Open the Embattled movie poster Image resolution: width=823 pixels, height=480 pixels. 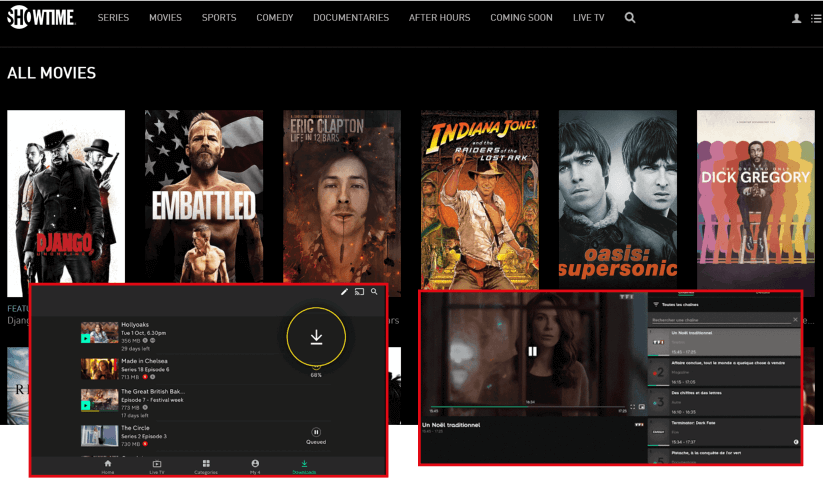[x=204, y=197]
